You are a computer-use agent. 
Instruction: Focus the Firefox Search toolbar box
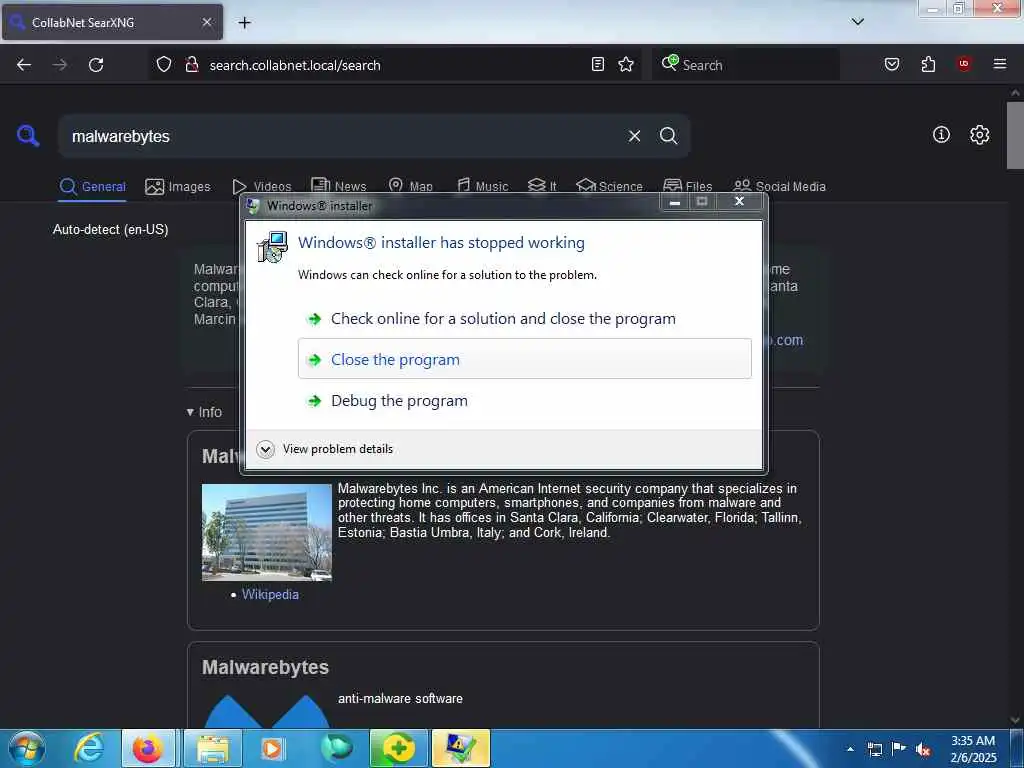[x=745, y=65]
